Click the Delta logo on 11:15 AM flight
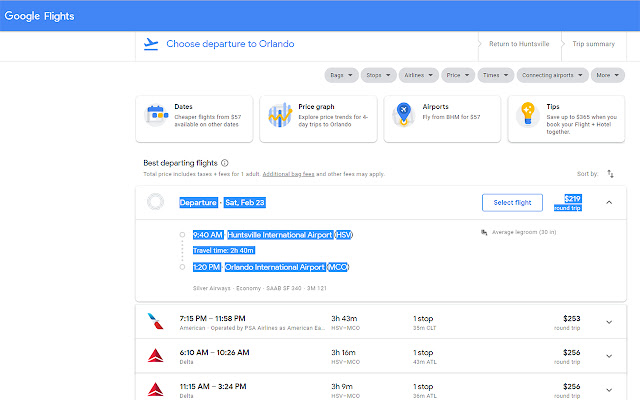This screenshot has width=640, height=400. [156, 389]
